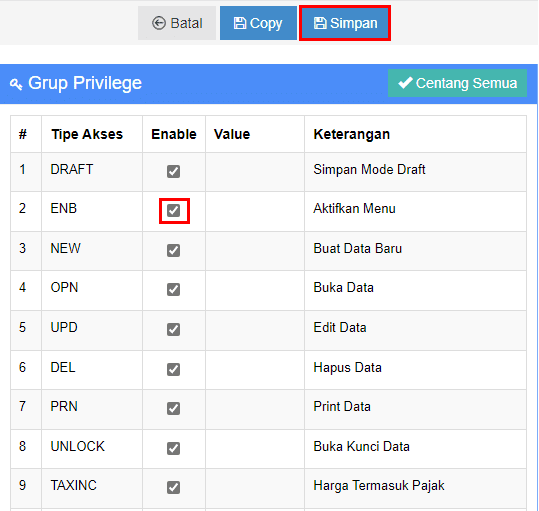Image resolution: width=539 pixels, height=511 pixels.
Task: Uncheck the PRN Print Data checkbox
Action: 173,408
